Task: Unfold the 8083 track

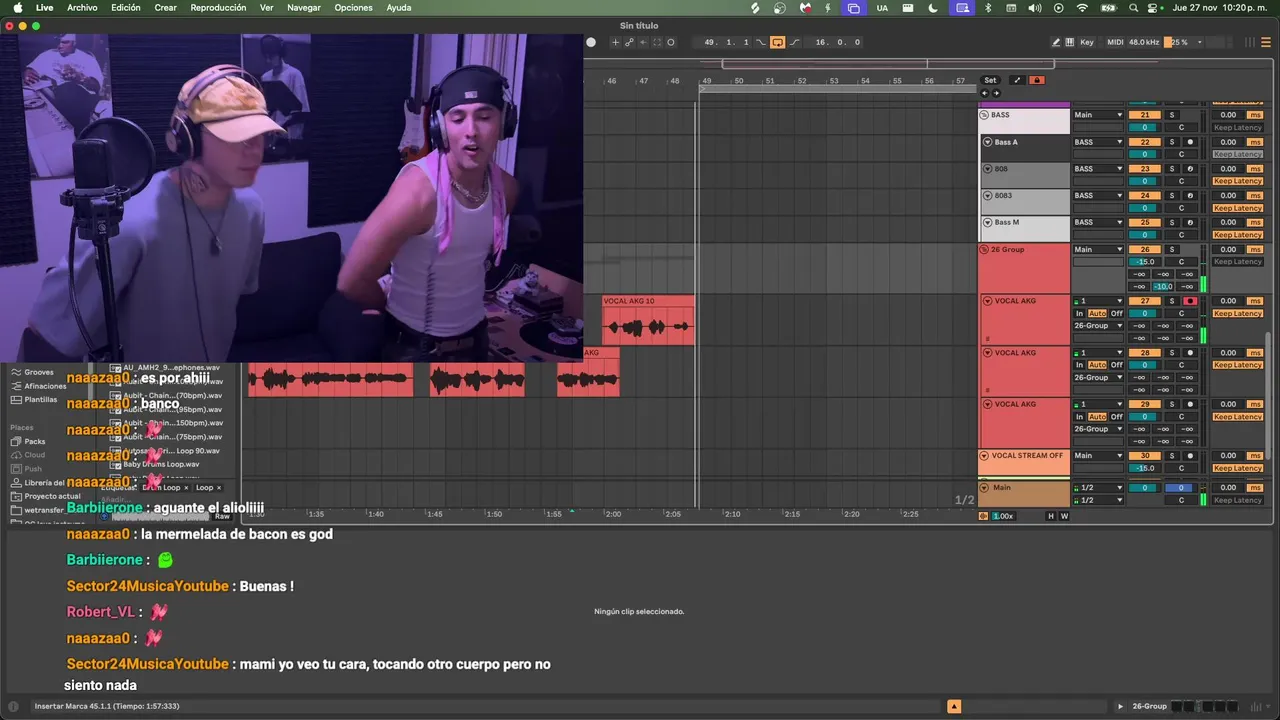Action: (988, 196)
